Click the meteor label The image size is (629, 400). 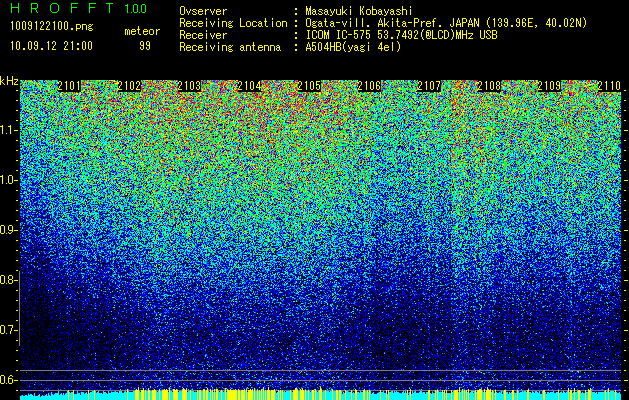click(x=142, y=31)
